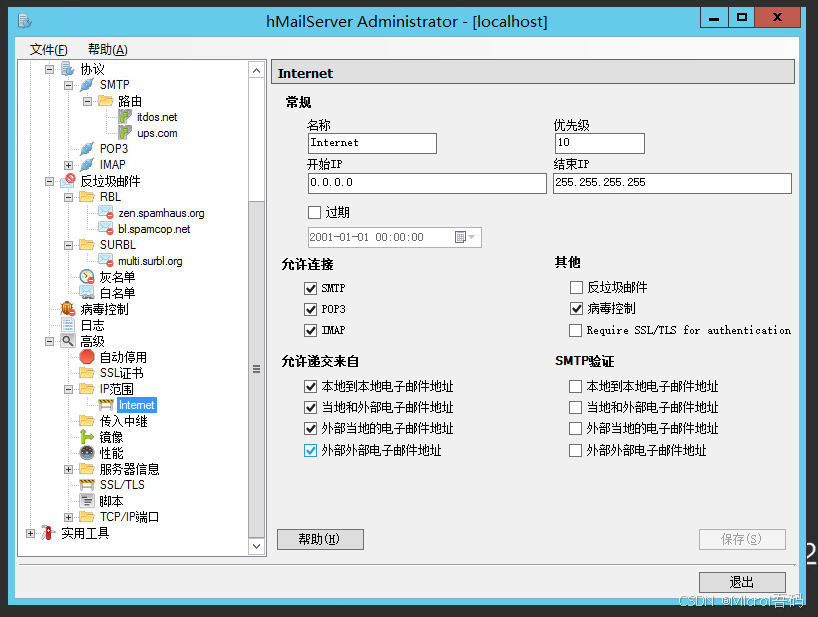The image size is (818, 617).
Task: Open the 文件(F) menu
Action: tap(49, 50)
